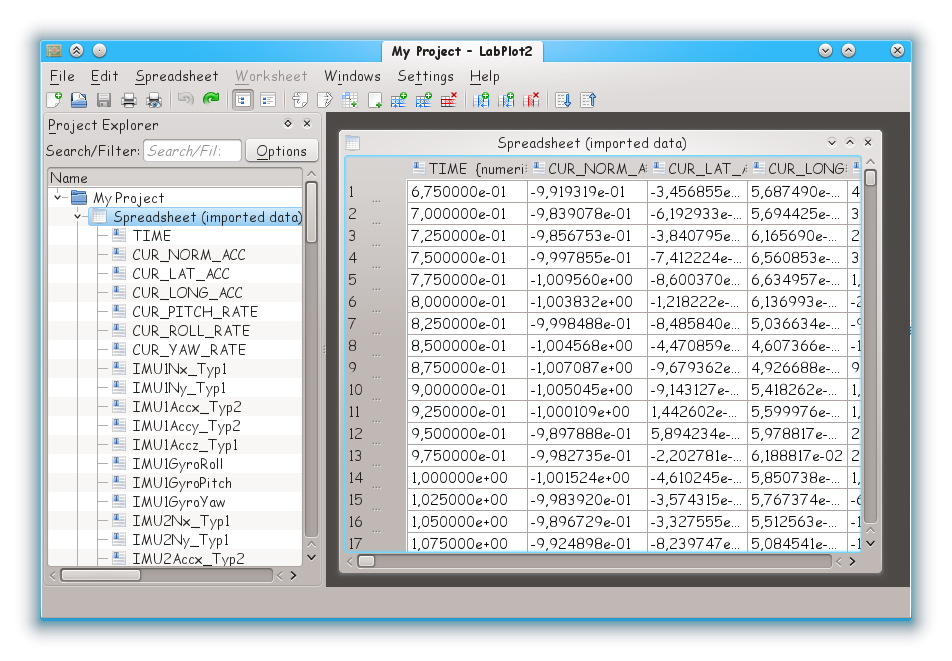Click the green Redo arrow icon
This screenshot has height=661, width=952.
tap(211, 100)
